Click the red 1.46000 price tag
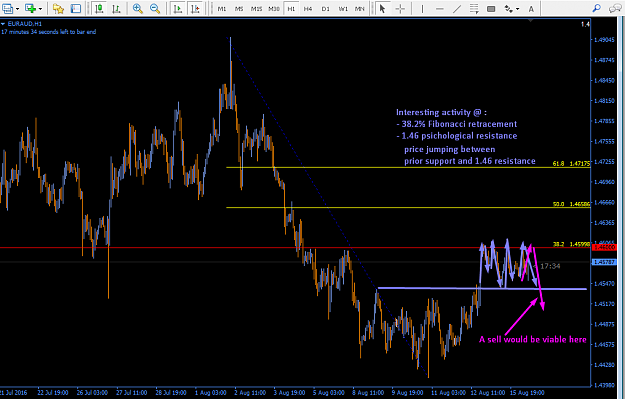This screenshot has width=625, height=399. point(604,248)
